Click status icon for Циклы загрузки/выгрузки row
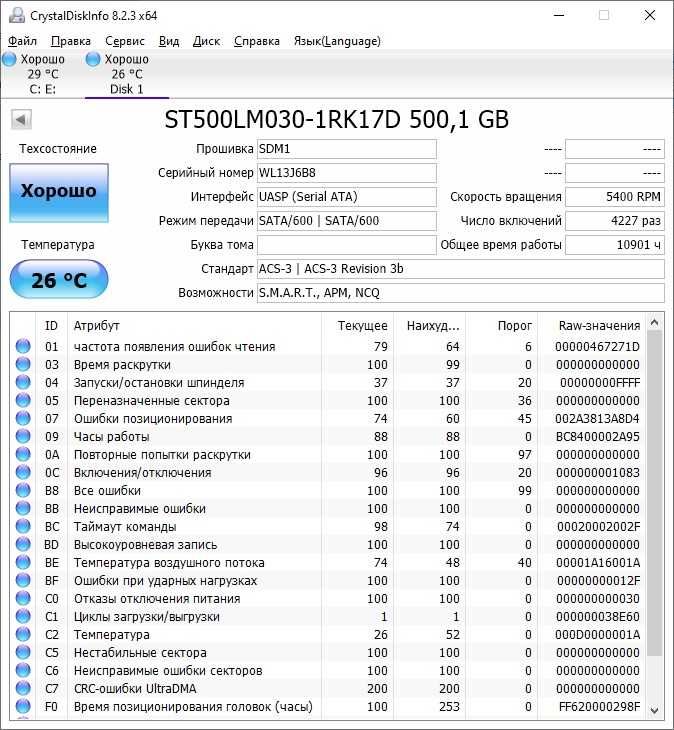The height and width of the screenshot is (730, 674). [23, 616]
